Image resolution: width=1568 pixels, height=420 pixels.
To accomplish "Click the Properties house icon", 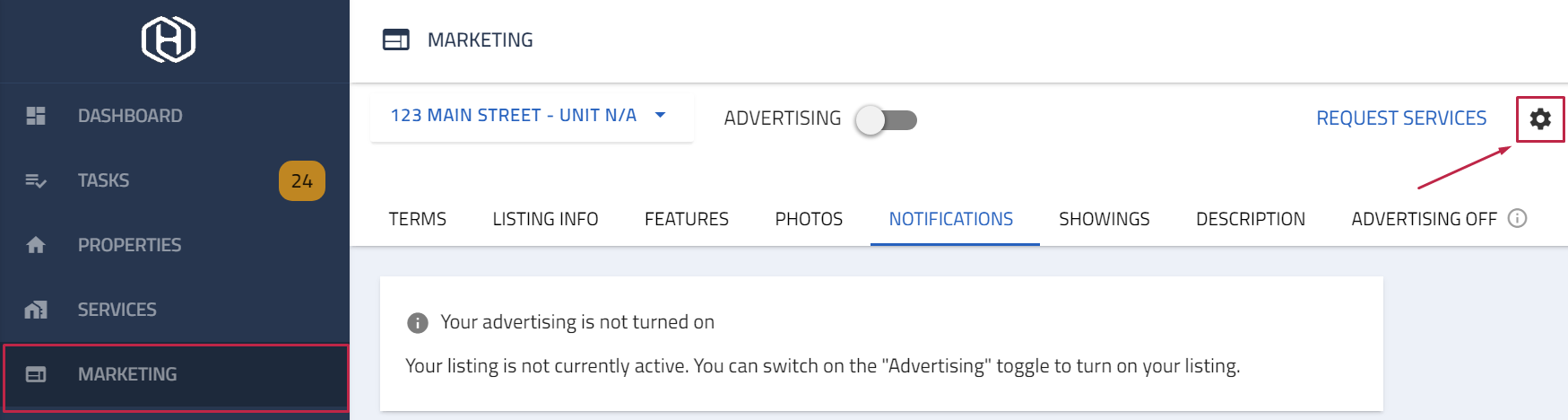I will click(36, 245).
